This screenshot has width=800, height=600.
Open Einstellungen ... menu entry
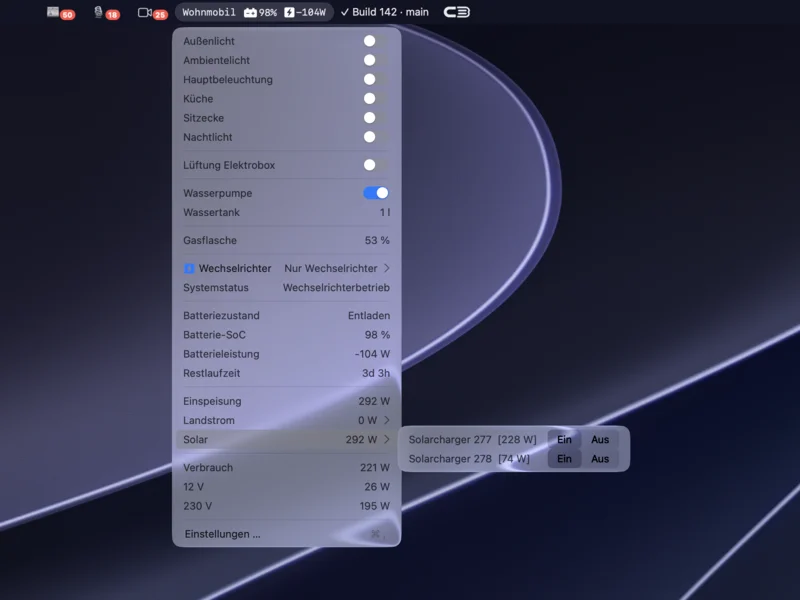pyautogui.click(x=286, y=534)
